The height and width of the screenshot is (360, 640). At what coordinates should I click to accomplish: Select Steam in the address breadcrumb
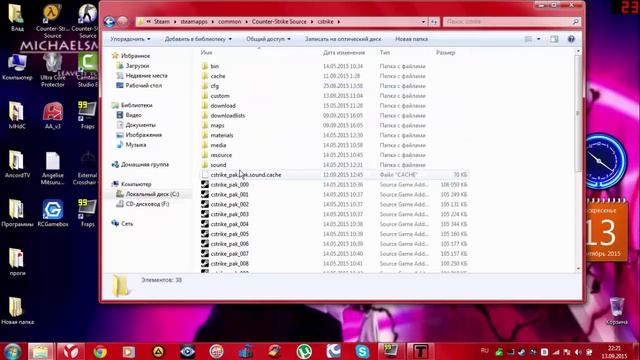[162, 22]
